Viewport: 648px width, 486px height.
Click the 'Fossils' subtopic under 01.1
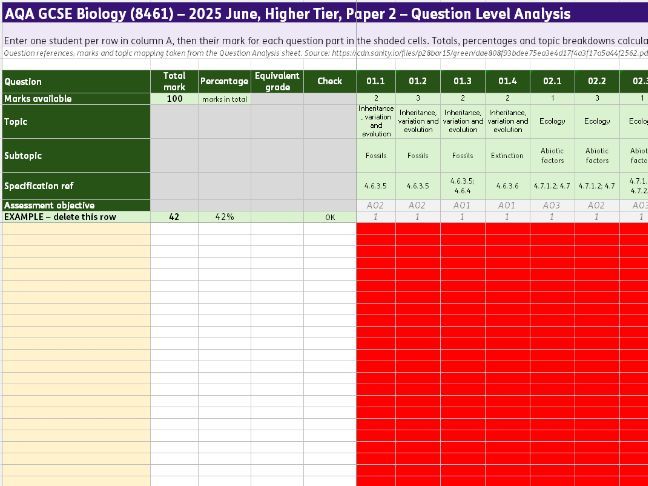(376, 156)
